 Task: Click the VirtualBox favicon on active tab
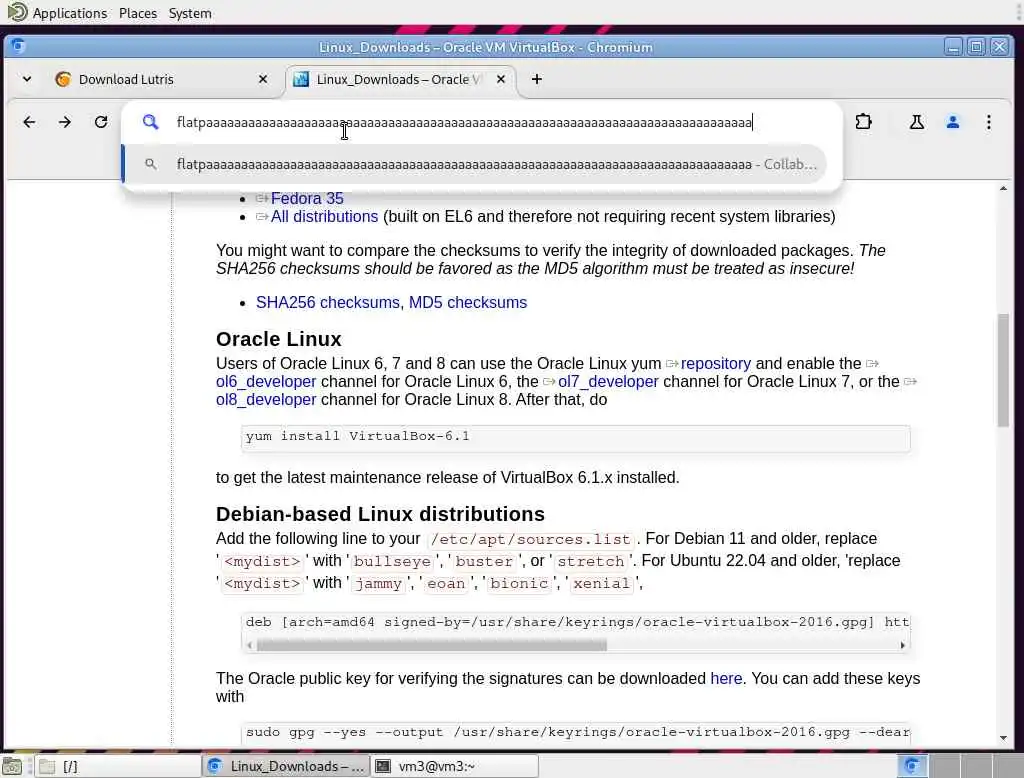(x=301, y=79)
